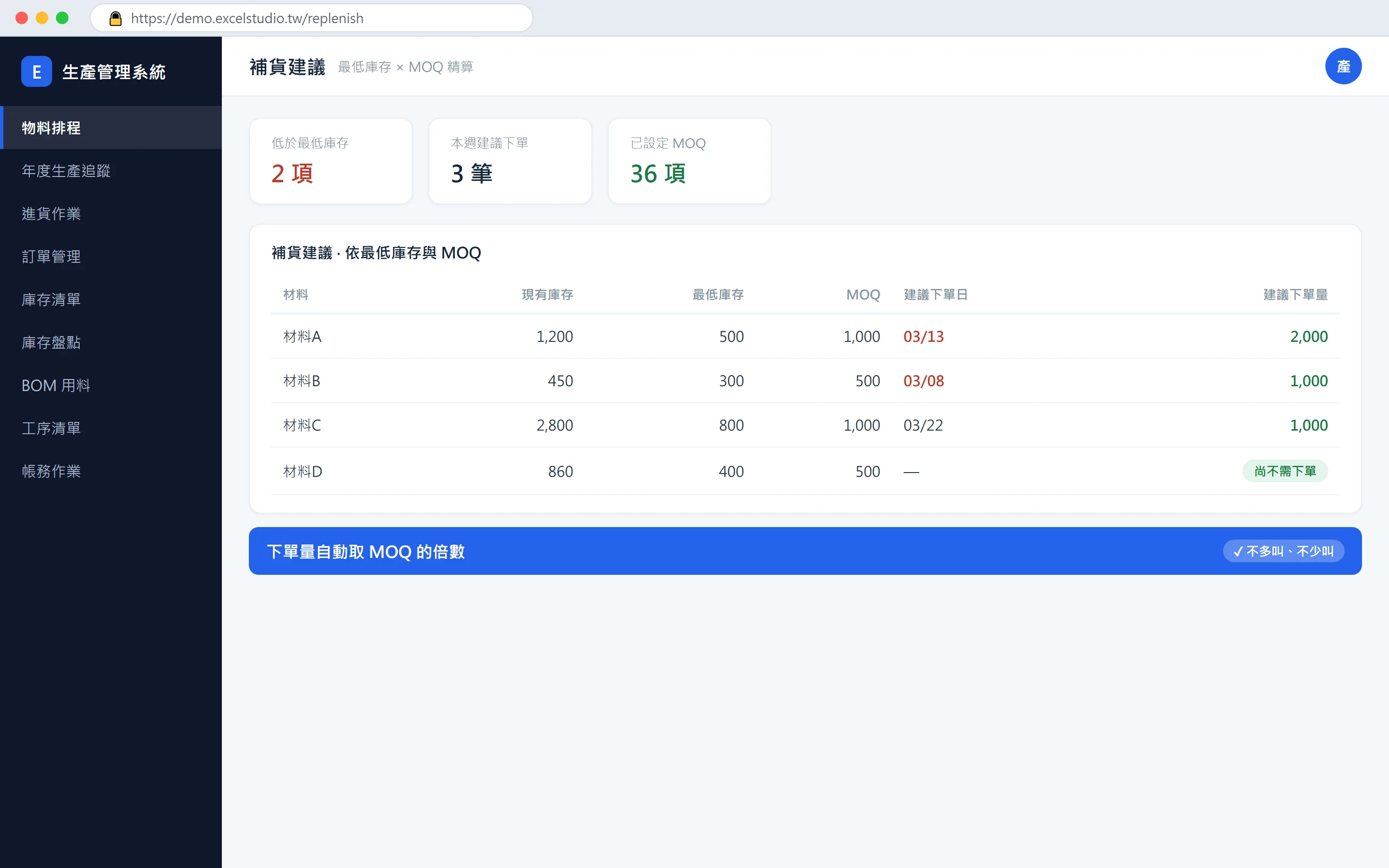Click the blue E logo icon
Screen dimensions: 1389x868
coord(36,72)
